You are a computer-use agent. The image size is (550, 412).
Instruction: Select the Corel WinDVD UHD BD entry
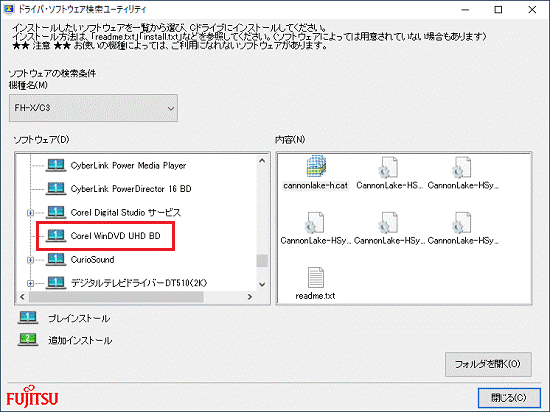[115, 236]
